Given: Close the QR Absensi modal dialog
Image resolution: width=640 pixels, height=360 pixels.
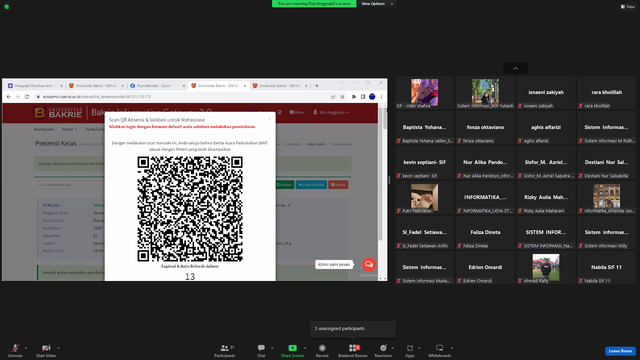Looking at the screenshot, I should [x=269, y=119].
